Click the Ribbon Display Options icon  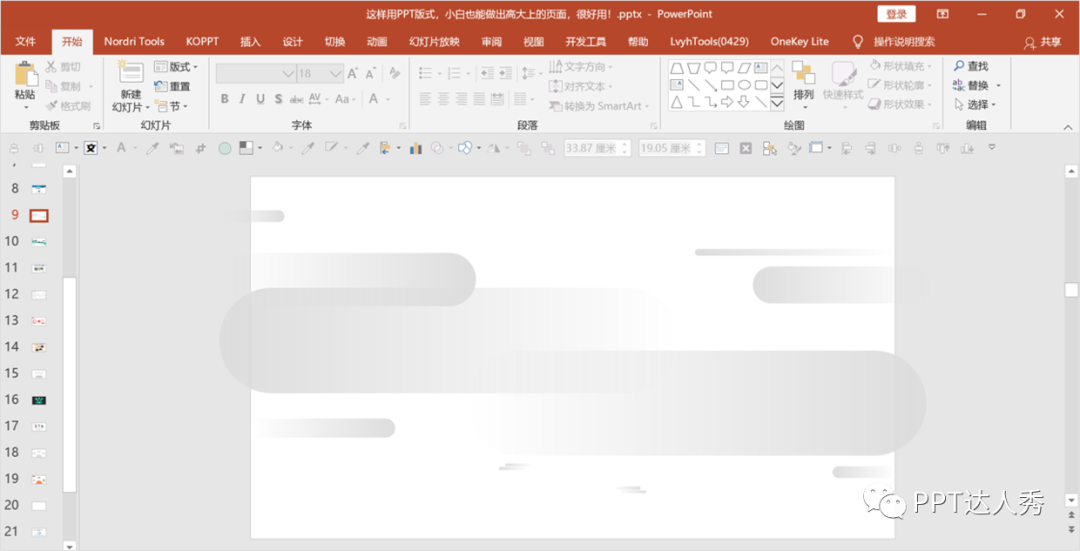[943, 14]
